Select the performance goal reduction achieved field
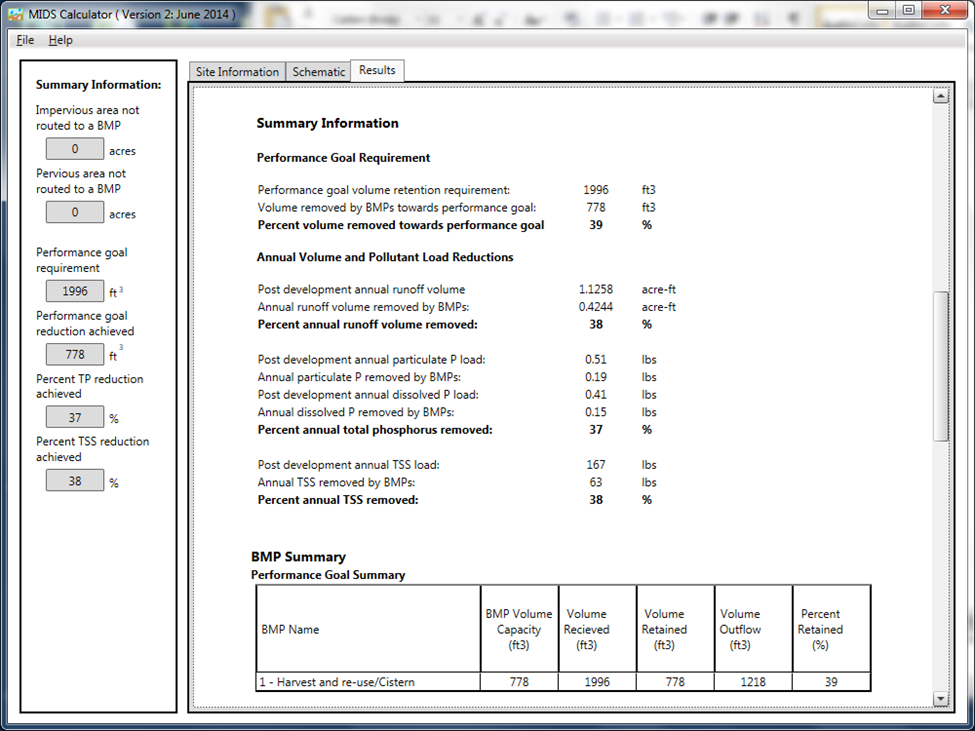The width and height of the screenshot is (975, 731). [x=75, y=355]
